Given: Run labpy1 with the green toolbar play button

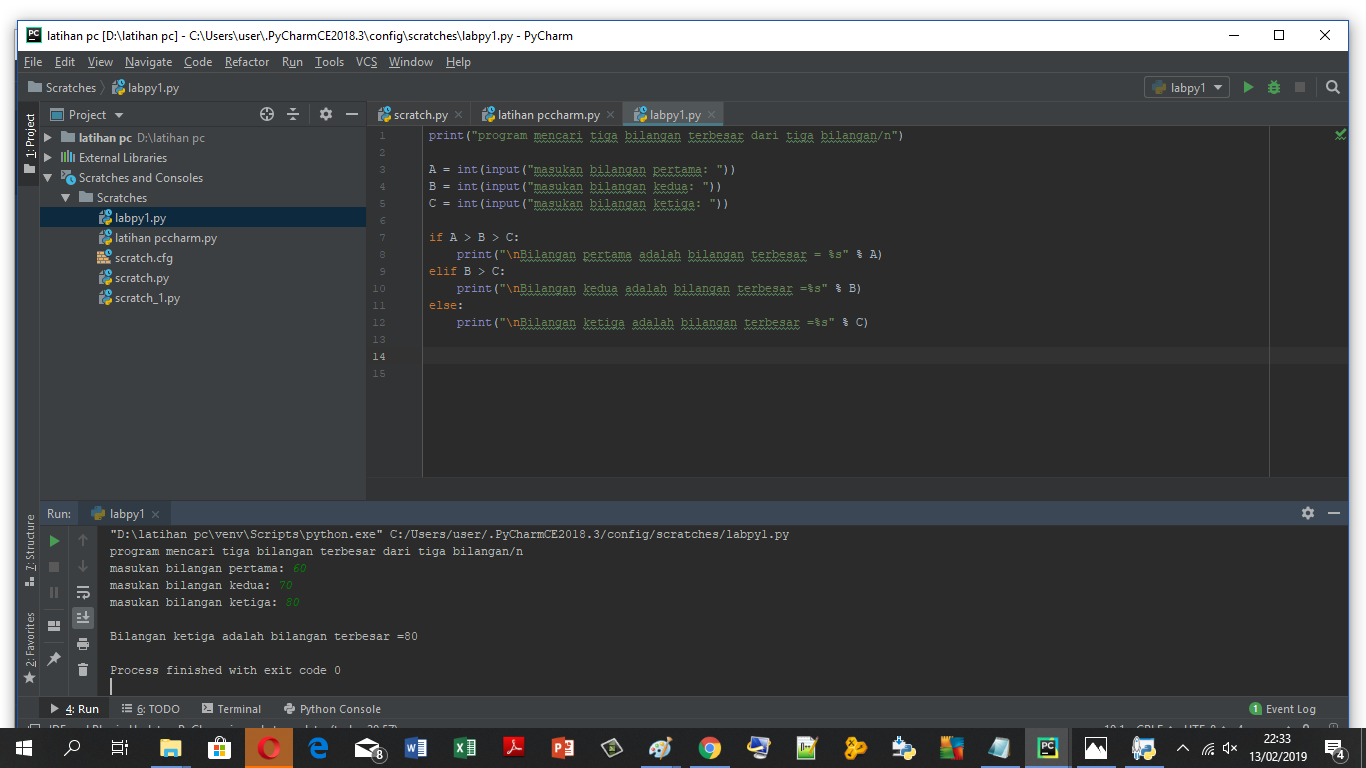Looking at the screenshot, I should (1248, 87).
